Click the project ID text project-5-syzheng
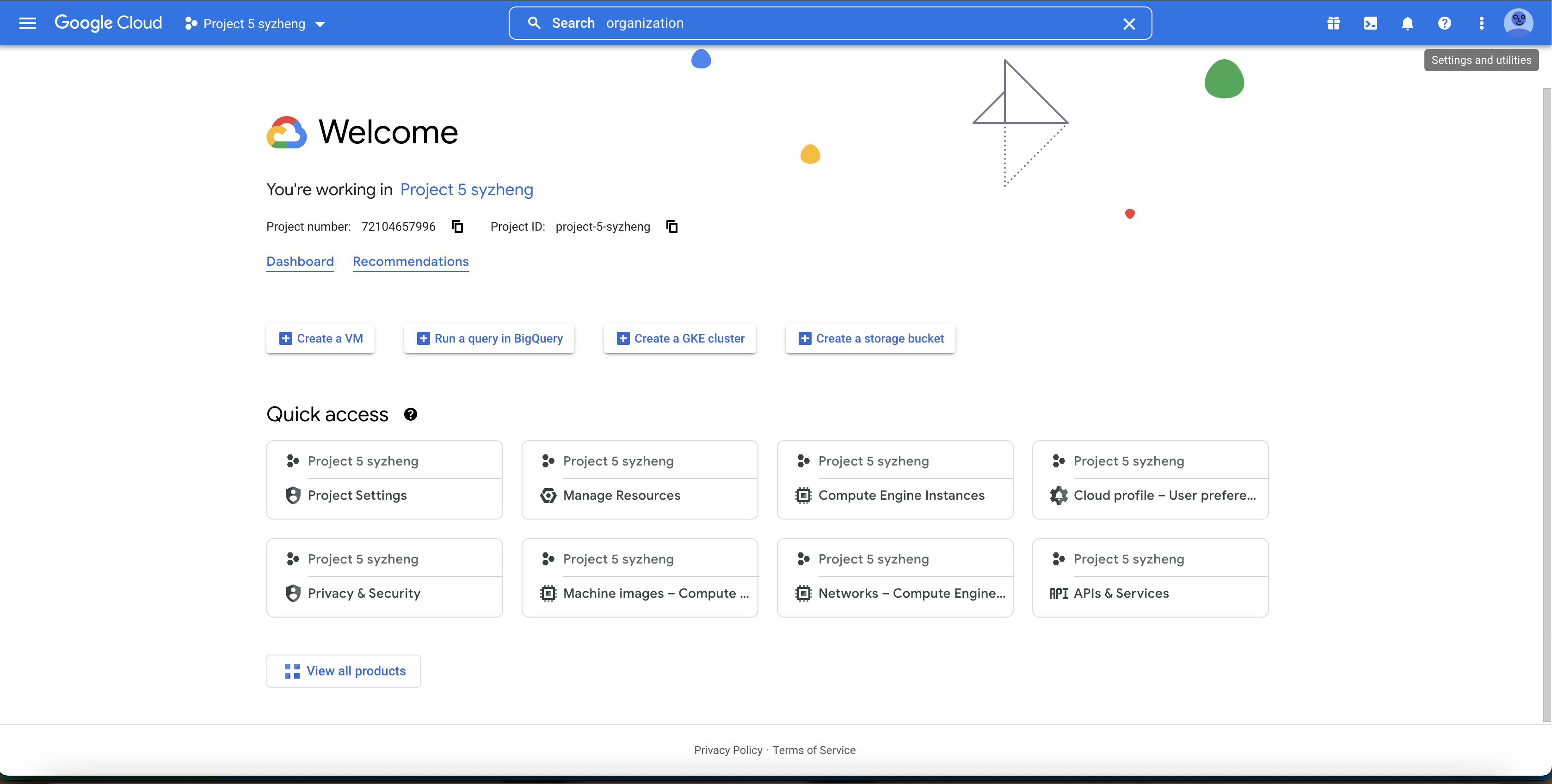The image size is (1552, 784). (x=603, y=227)
